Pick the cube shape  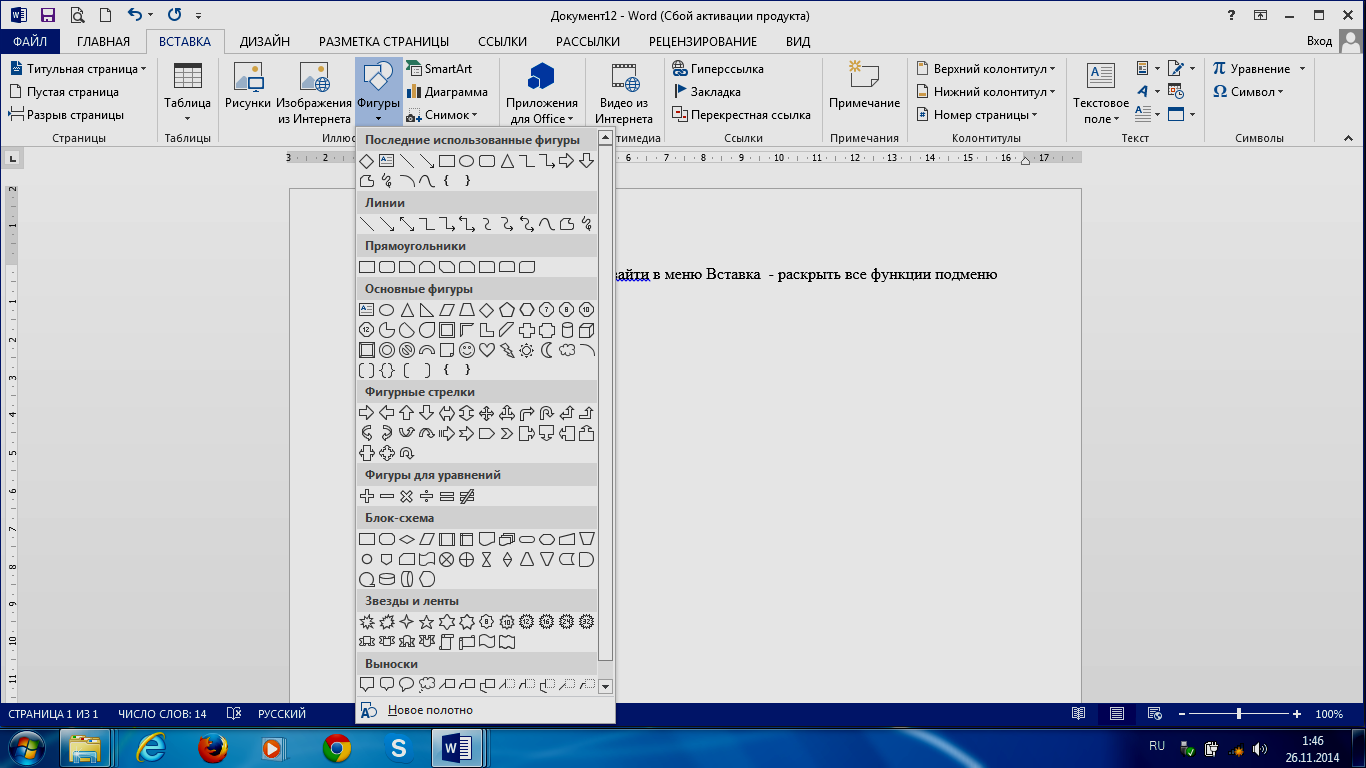(587, 330)
